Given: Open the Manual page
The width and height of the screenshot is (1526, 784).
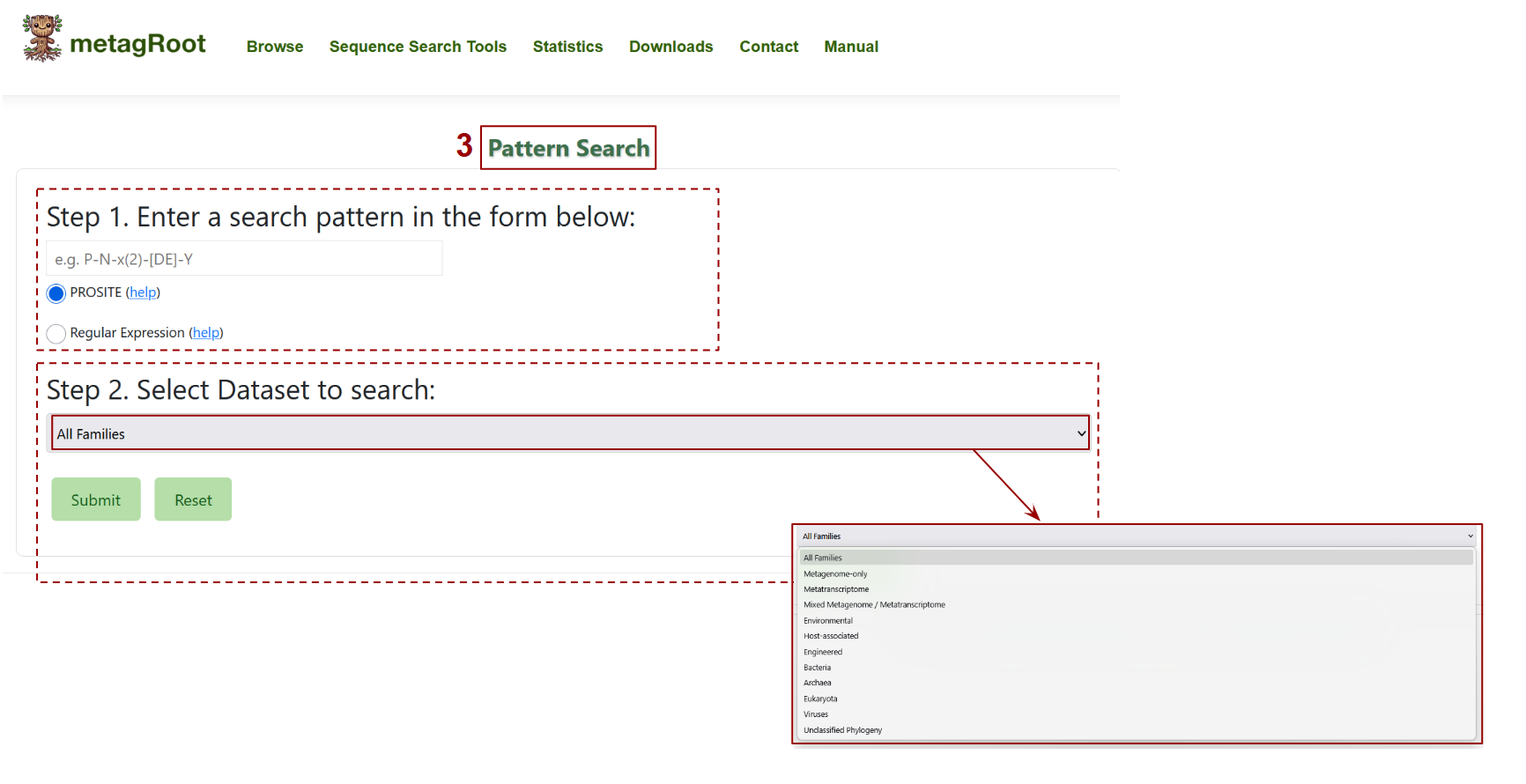Looking at the screenshot, I should pyautogui.click(x=851, y=47).
